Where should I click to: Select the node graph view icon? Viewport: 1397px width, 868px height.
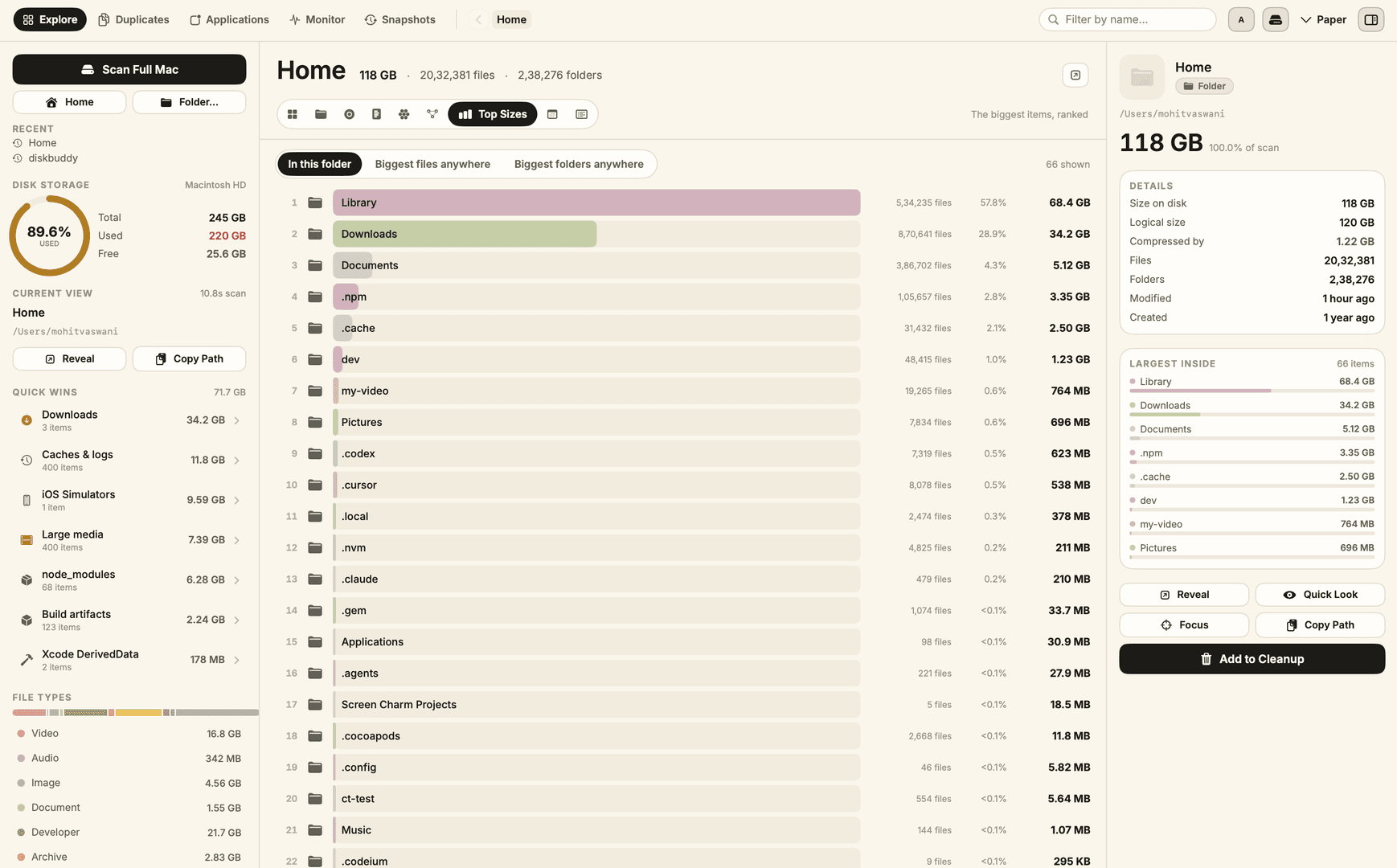pos(432,114)
